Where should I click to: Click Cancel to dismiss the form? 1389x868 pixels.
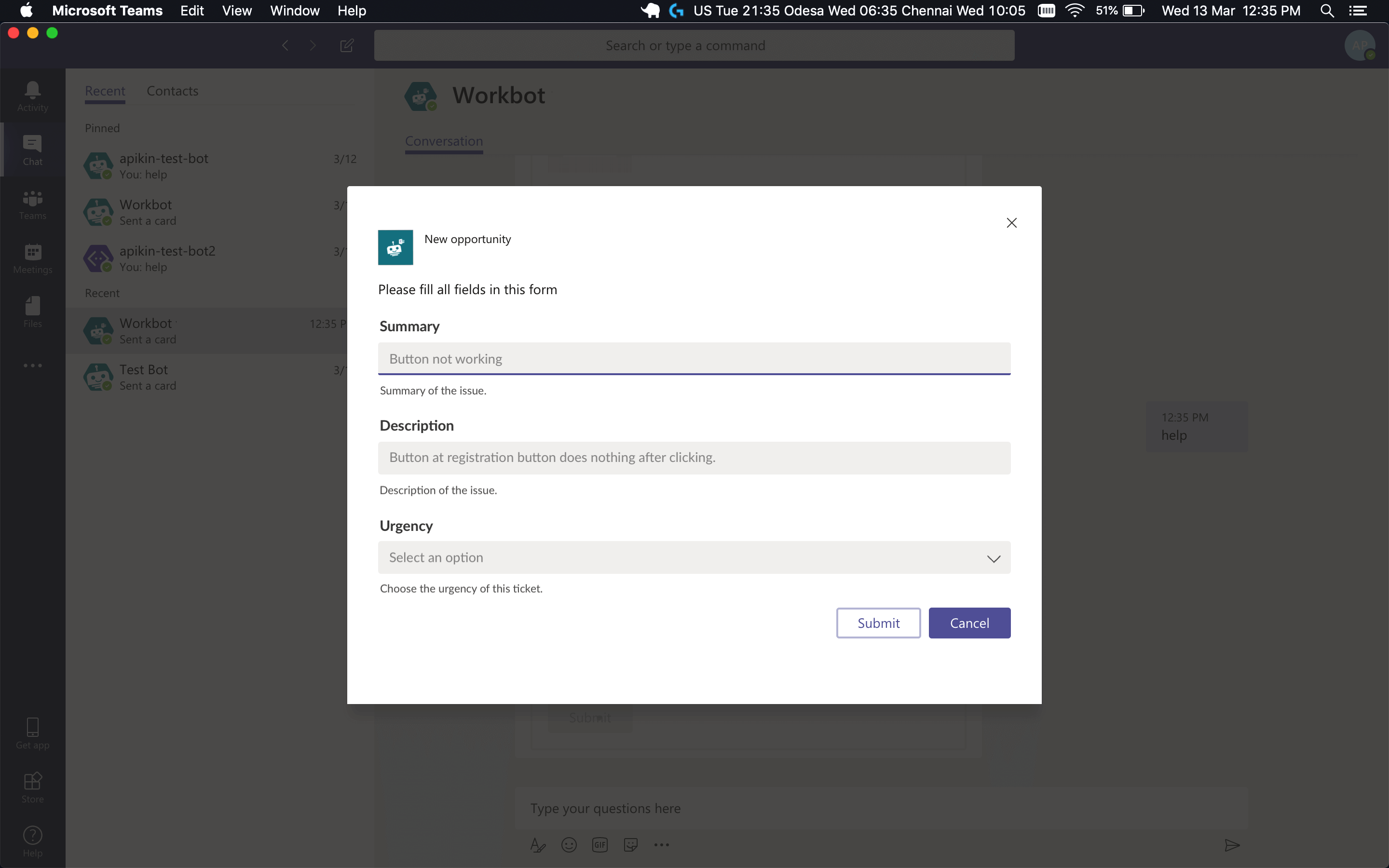click(969, 623)
